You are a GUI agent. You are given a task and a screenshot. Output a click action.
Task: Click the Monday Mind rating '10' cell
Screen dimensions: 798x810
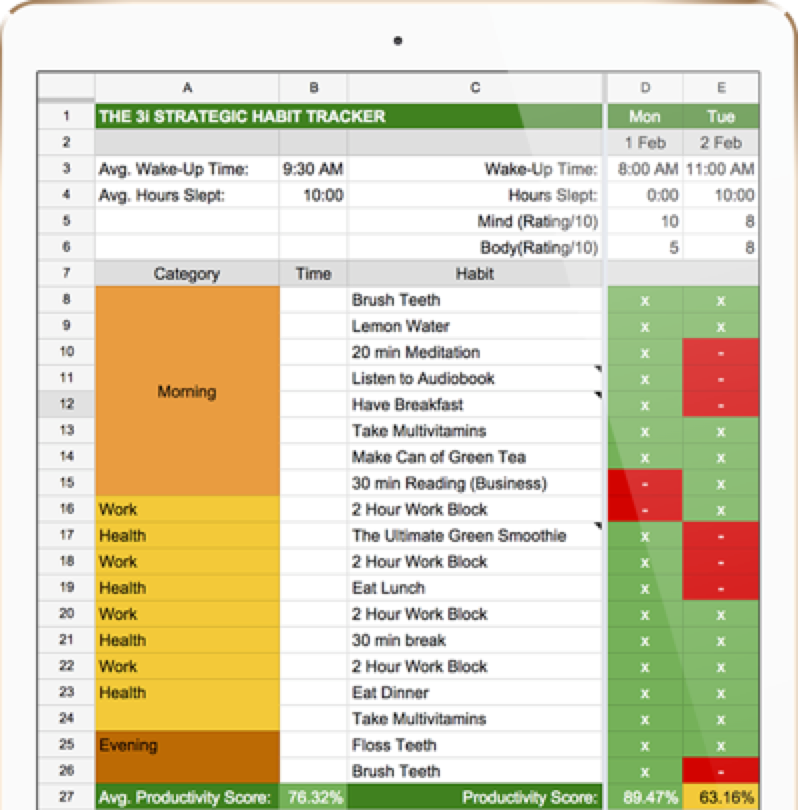(645, 222)
